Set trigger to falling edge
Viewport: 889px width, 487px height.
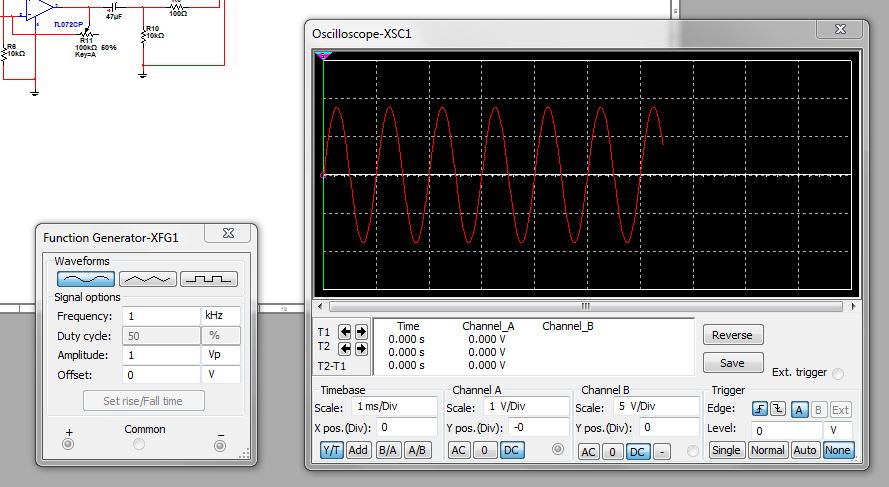point(778,409)
